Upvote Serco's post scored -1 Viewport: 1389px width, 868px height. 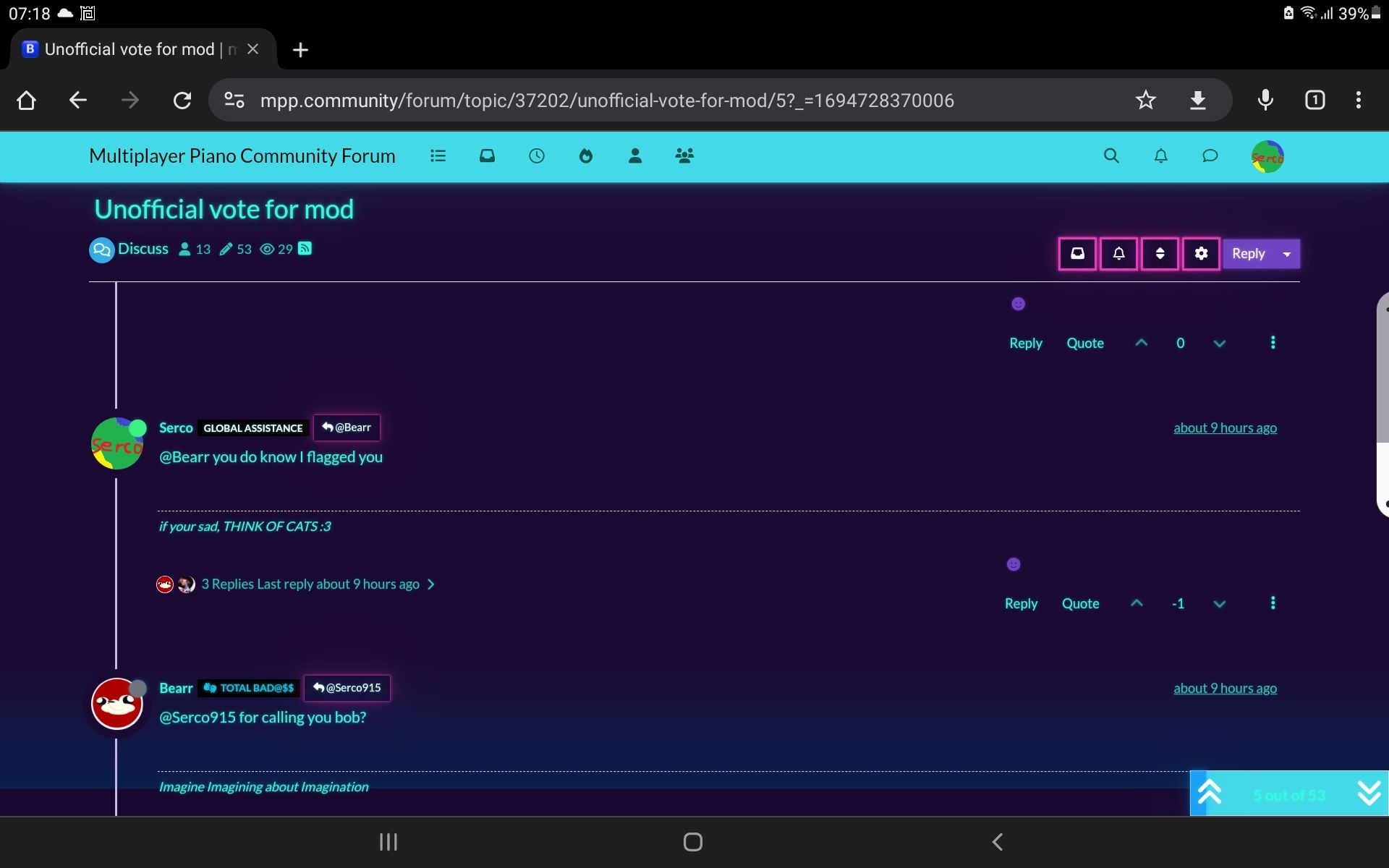point(1137,603)
